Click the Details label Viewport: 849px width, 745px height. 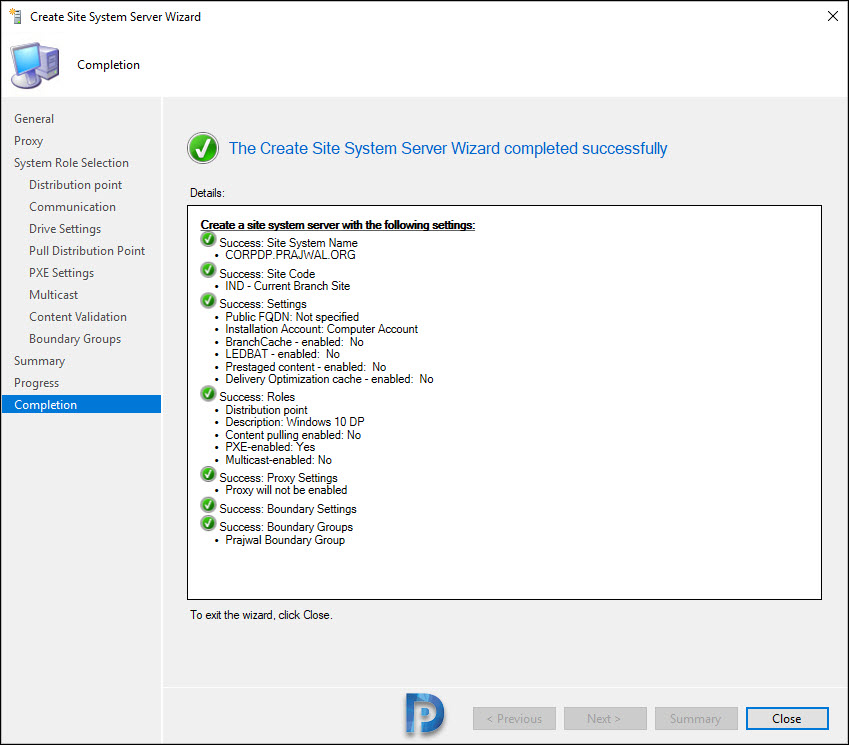tap(207, 193)
